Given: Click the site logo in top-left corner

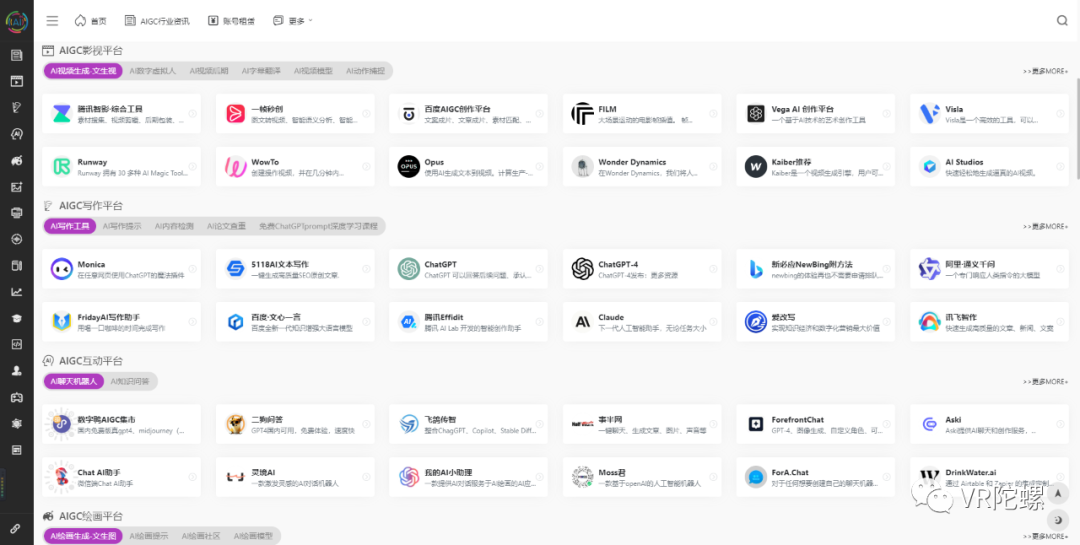Looking at the screenshot, I should tap(16, 18).
